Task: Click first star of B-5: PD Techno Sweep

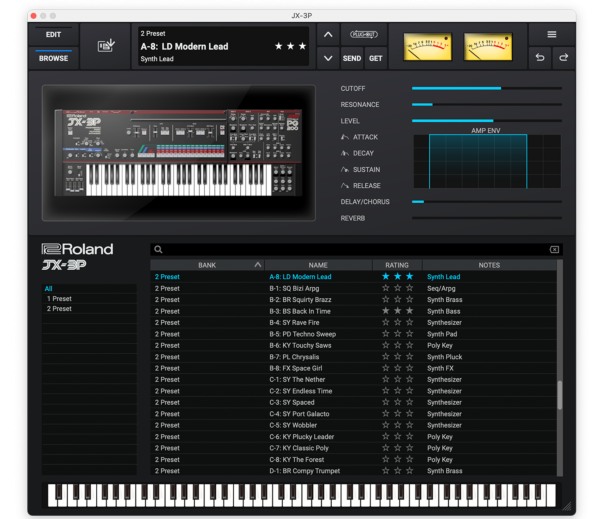Action: 386,334
